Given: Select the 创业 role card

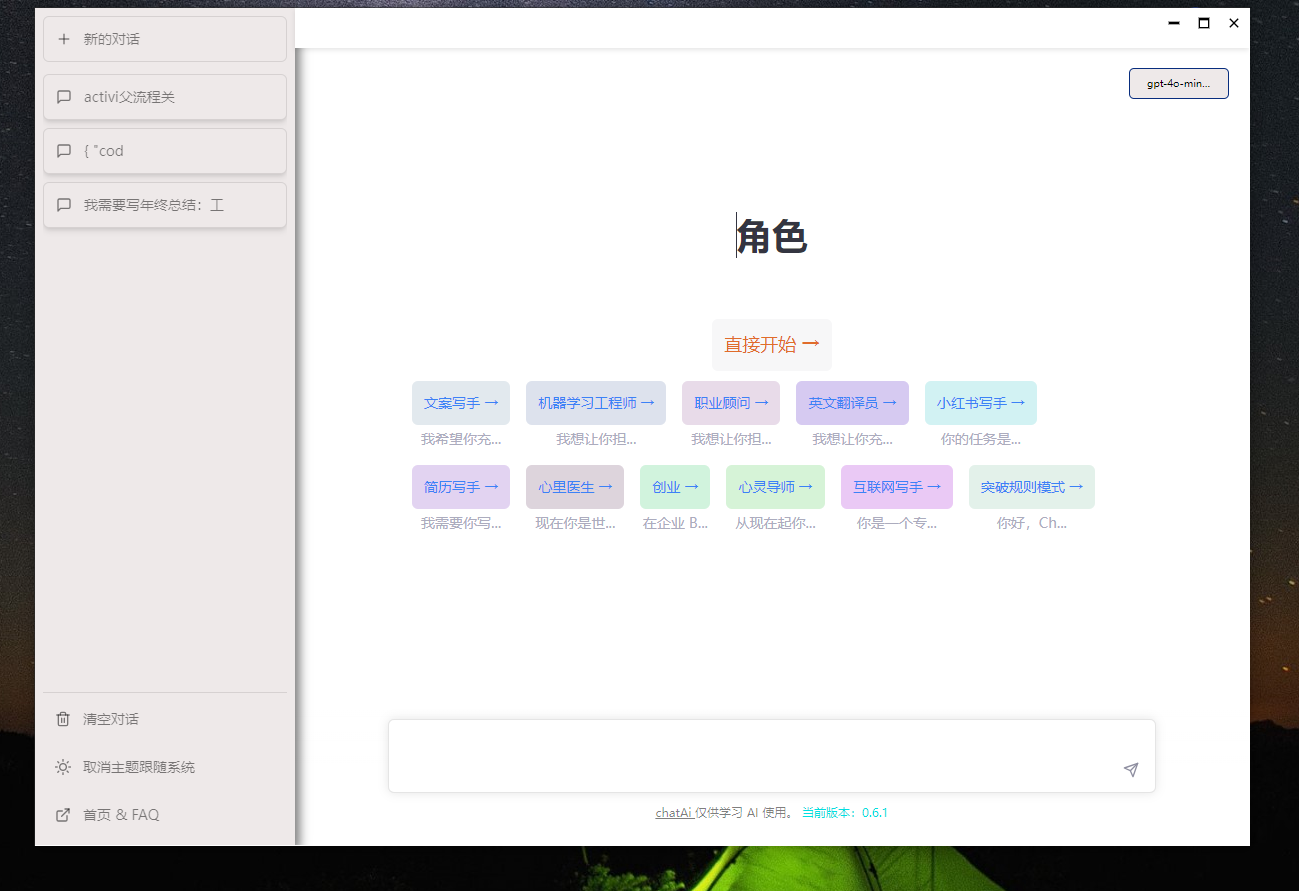Looking at the screenshot, I should [x=675, y=487].
